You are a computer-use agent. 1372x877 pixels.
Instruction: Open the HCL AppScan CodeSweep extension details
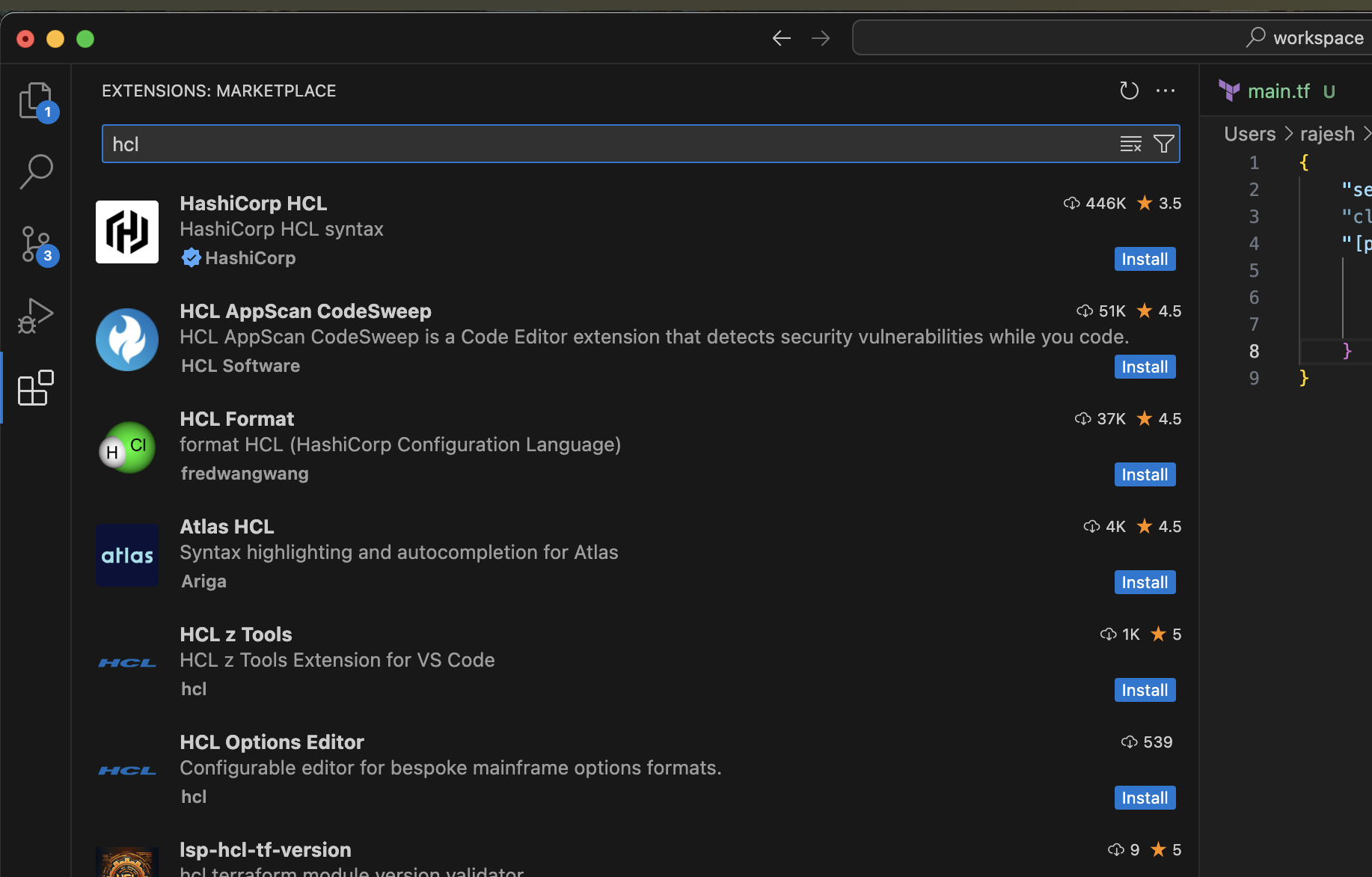(305, 311)
